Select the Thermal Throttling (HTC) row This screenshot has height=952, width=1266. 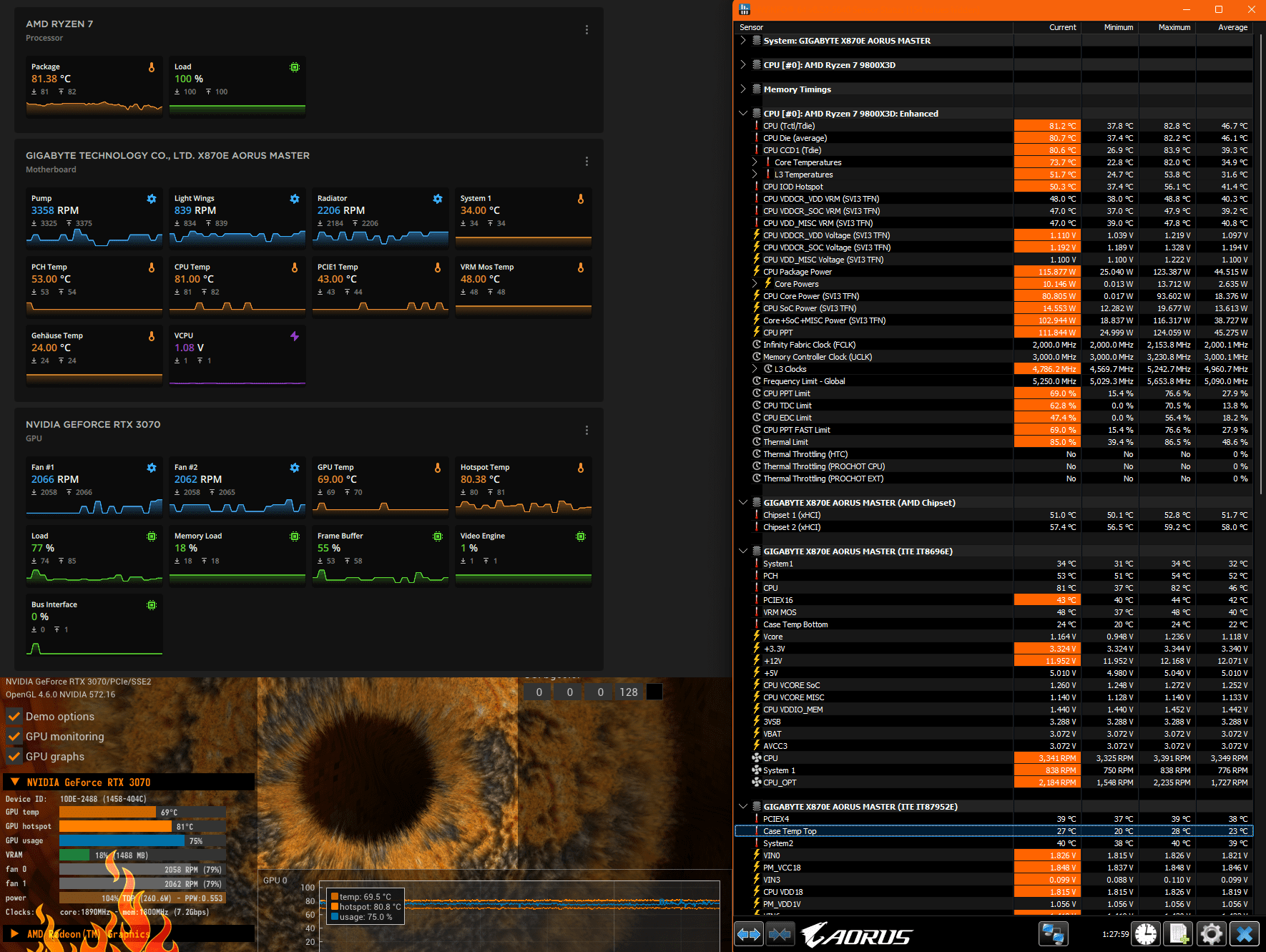pyautogui.click(x=994, y=454)
